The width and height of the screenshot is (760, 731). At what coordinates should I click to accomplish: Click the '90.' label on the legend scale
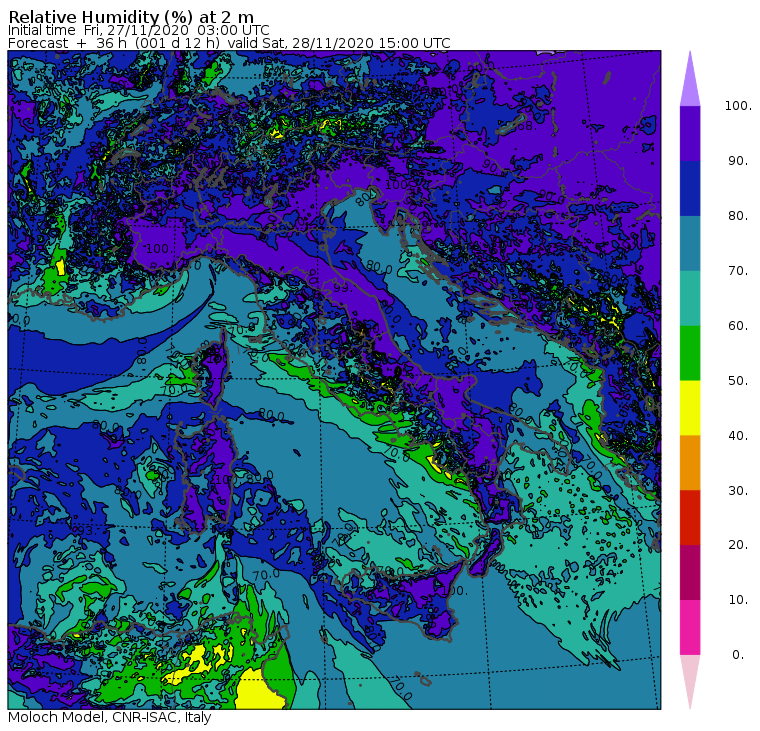[x=738, y=160]
